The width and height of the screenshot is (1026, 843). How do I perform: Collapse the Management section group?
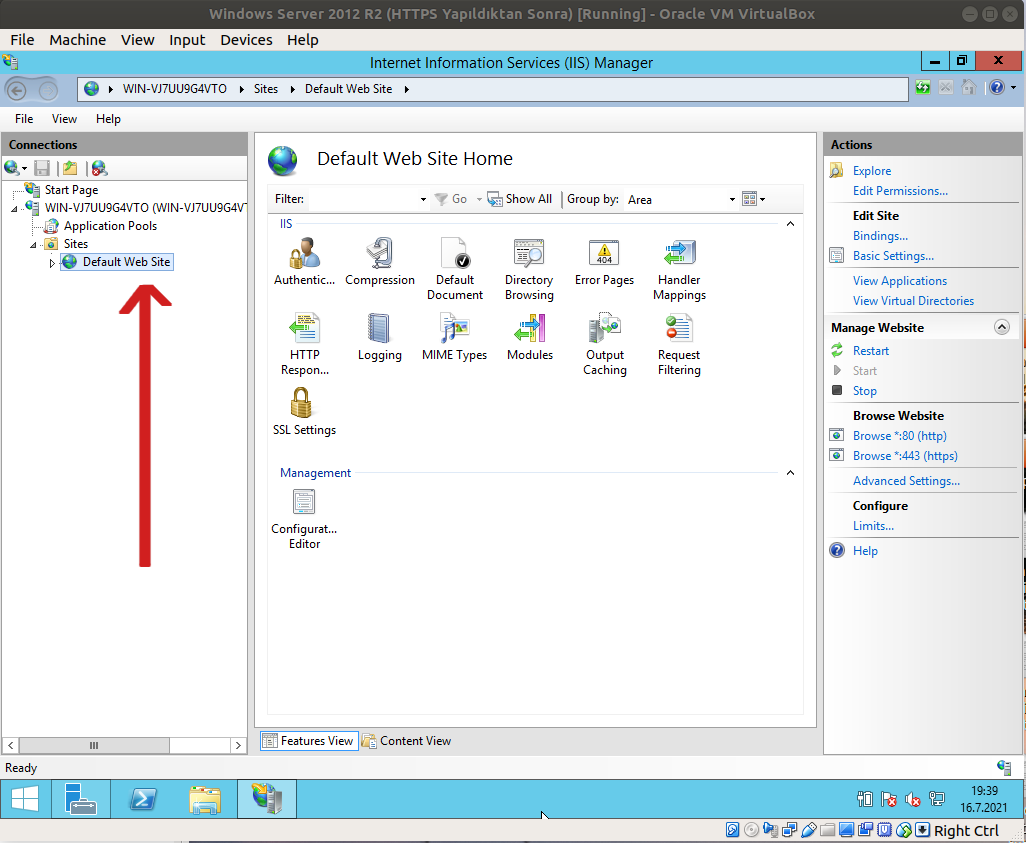tap(790, 473)
